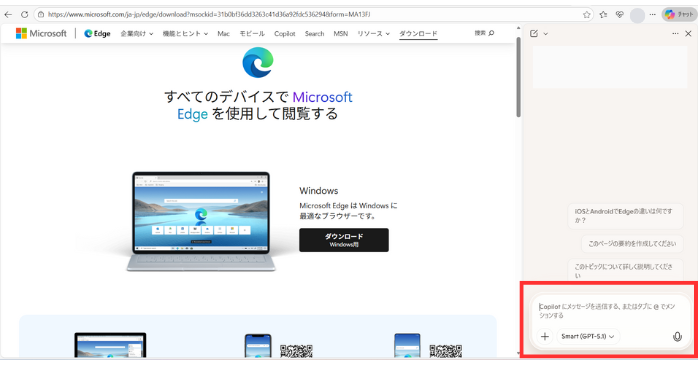698x365 pixels.
Task: Open Browser essentials heart icon
Action: (620, 15)
